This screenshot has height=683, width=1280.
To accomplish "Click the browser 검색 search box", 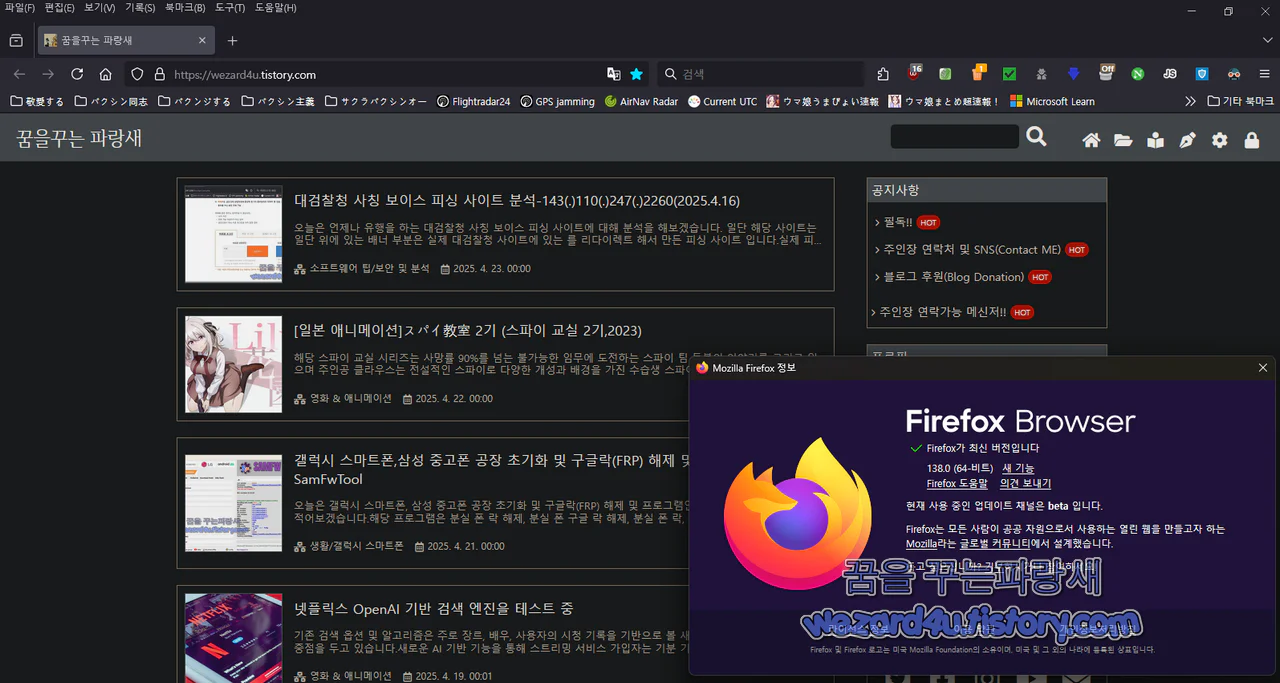I will click(760, 74).
